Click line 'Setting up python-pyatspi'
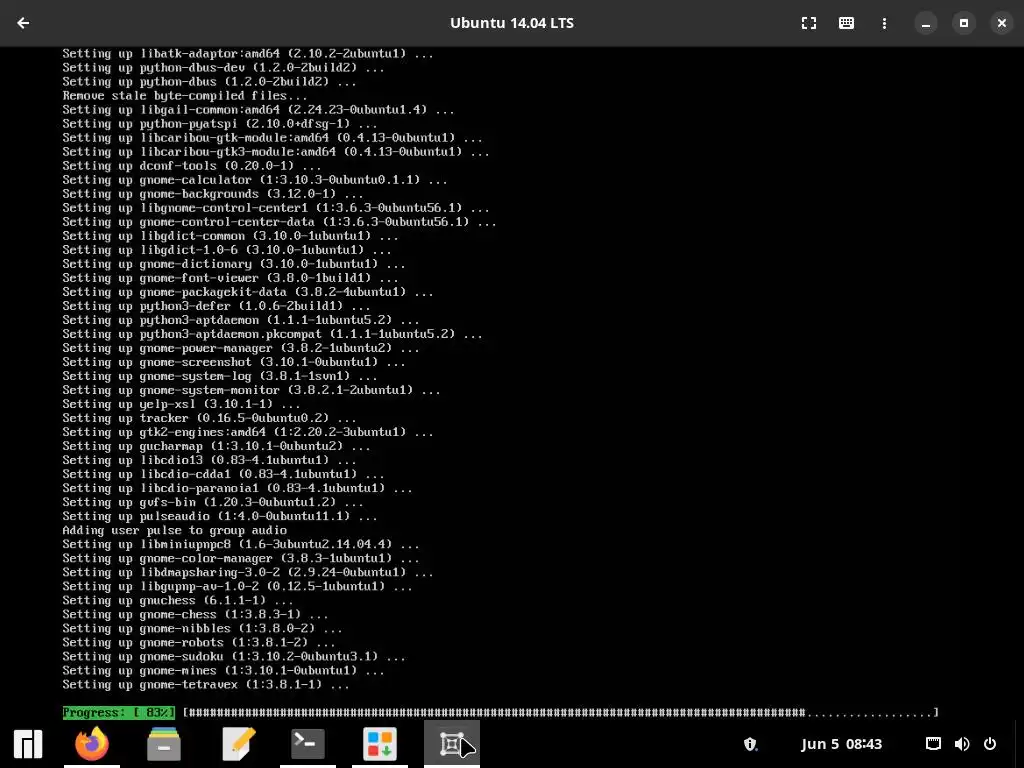This screenshot has height=768, width=1024. pos(219,123)
